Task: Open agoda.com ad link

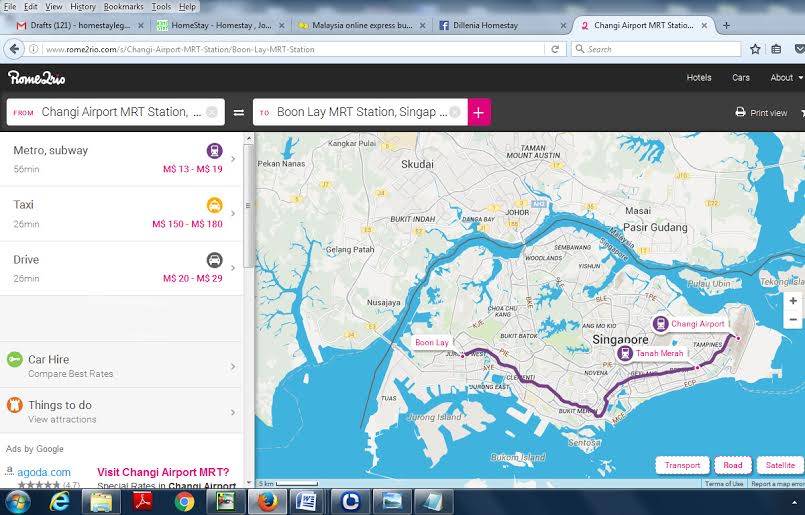Action: pyautogui.click(x=44, y=472)
